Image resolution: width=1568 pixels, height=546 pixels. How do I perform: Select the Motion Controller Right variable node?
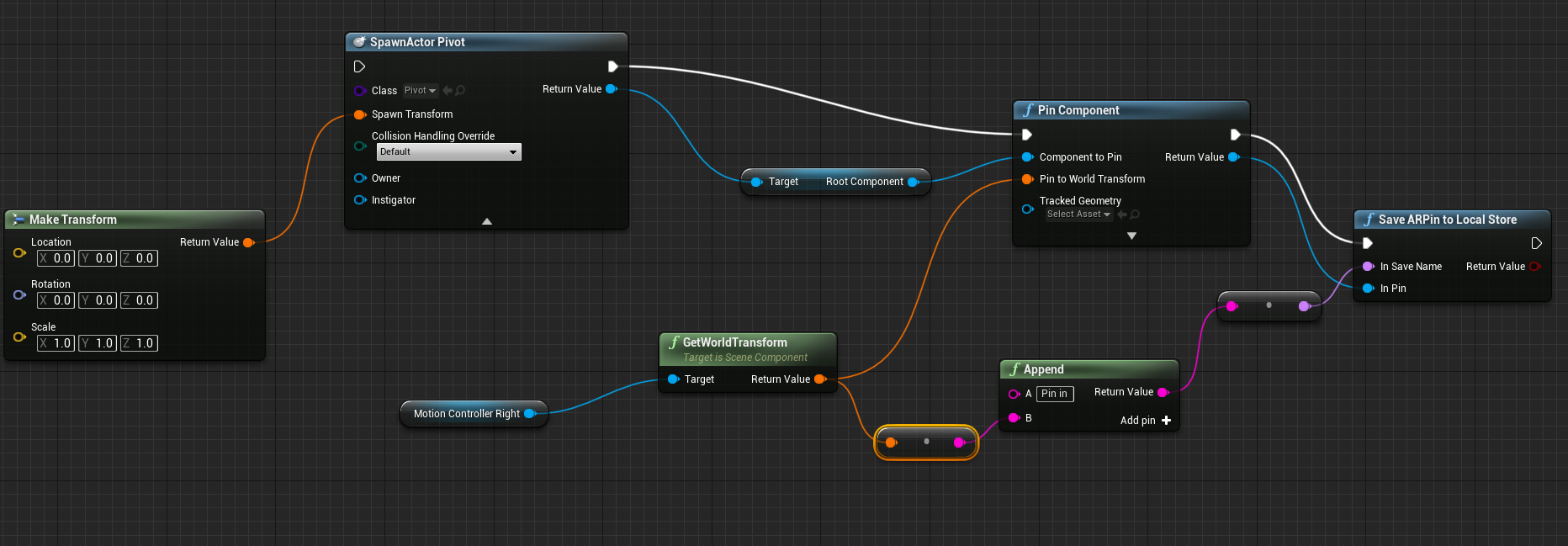(x=474, y=414)
